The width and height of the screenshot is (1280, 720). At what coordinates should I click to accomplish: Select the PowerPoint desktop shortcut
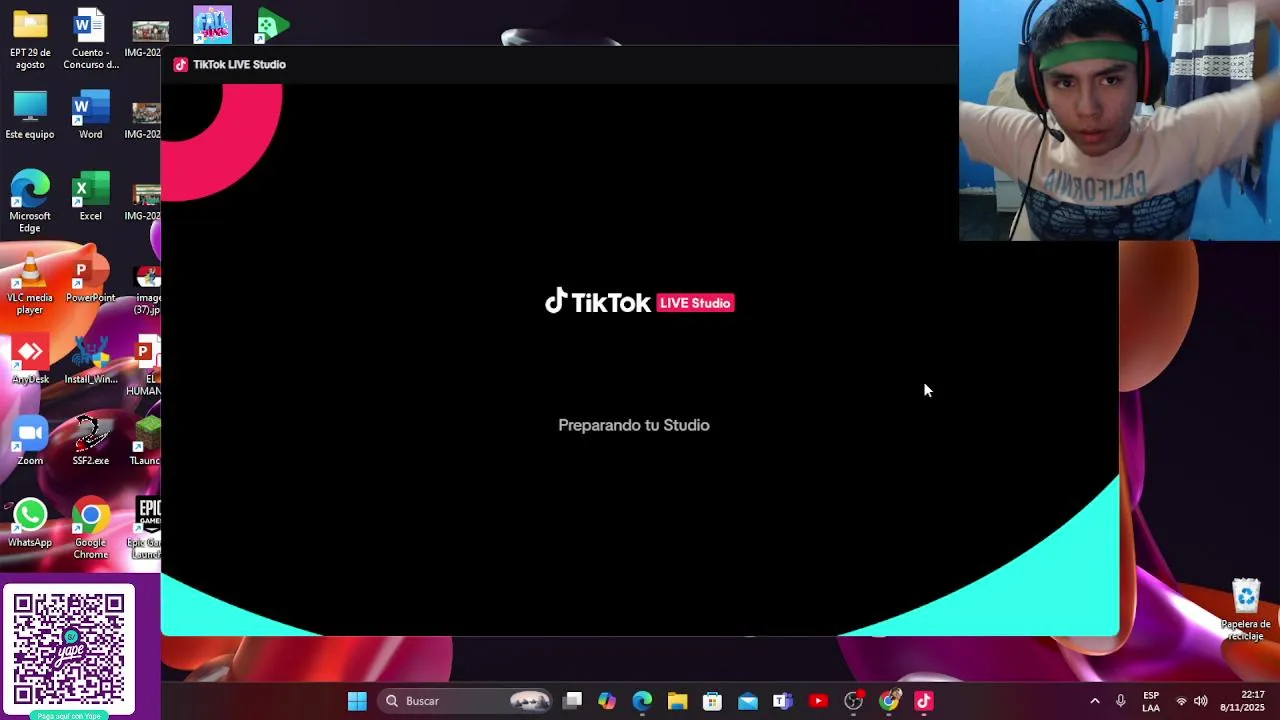coord(91,279)
